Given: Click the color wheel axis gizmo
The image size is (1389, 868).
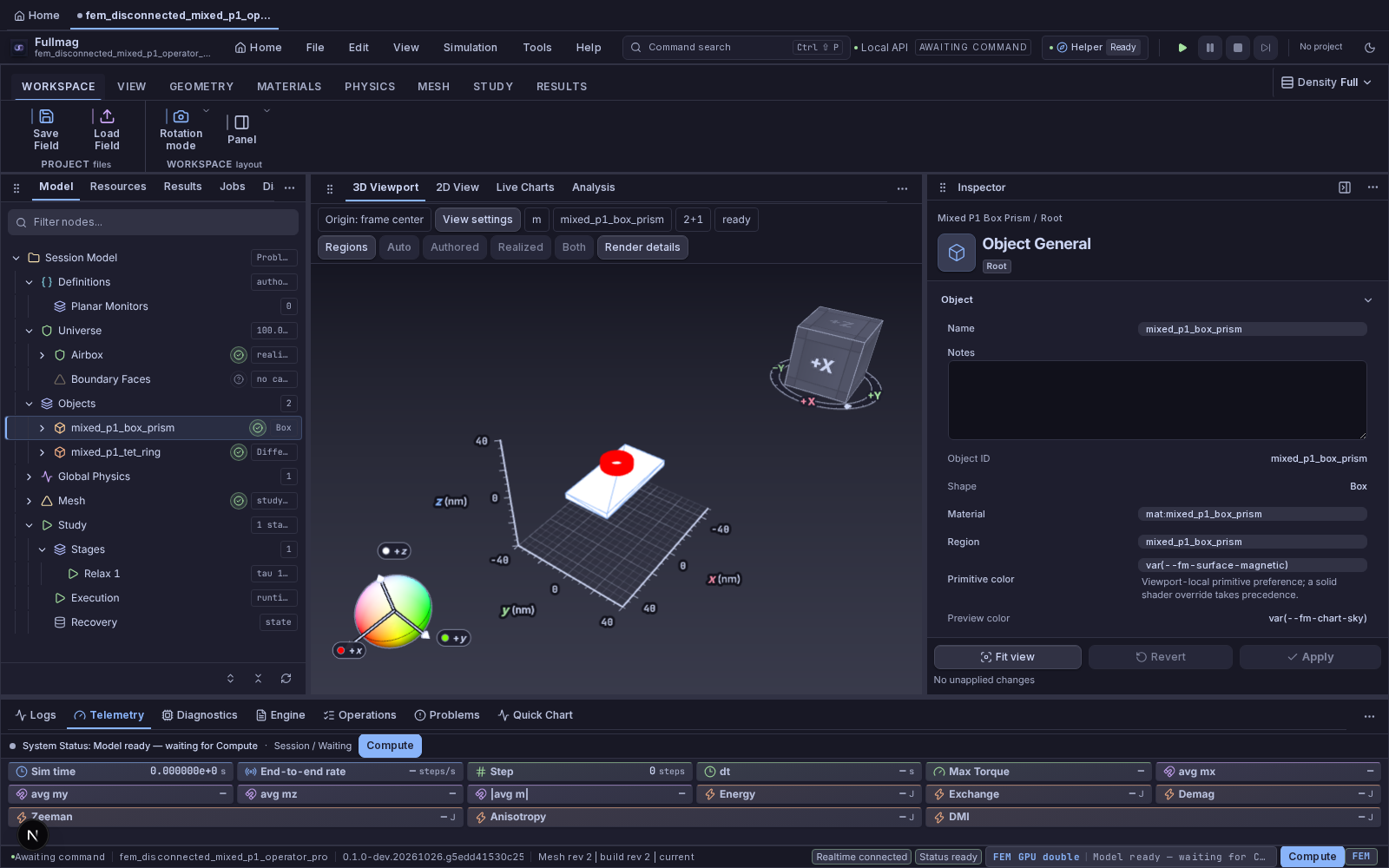Looking at the screenshot, I should [x=393, y=610].
